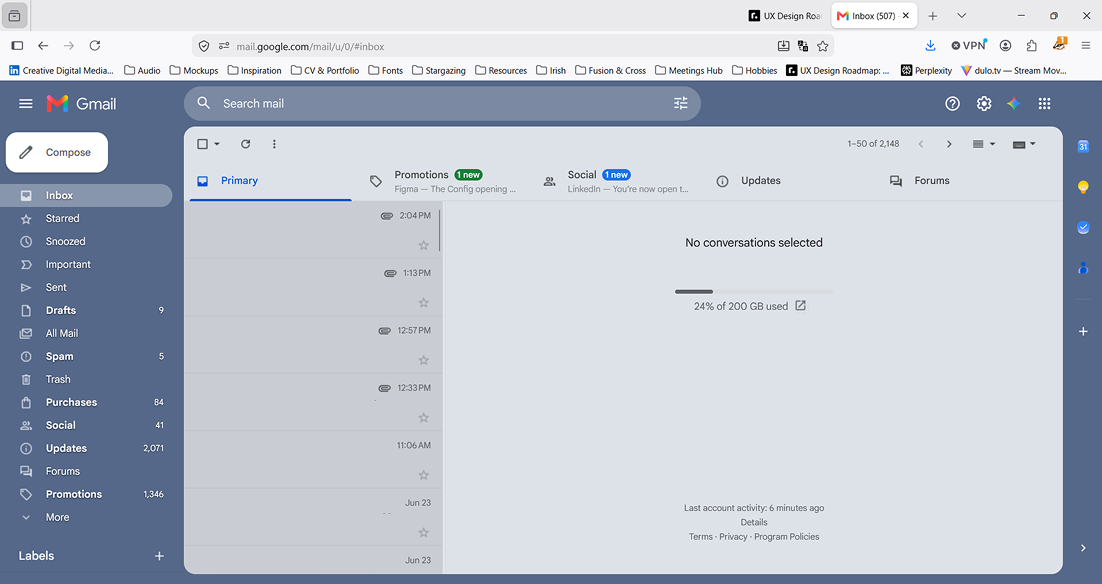Star the 12:57 PM email
1102x584 pixels.
pyautogui.click(x=423, y=361)
